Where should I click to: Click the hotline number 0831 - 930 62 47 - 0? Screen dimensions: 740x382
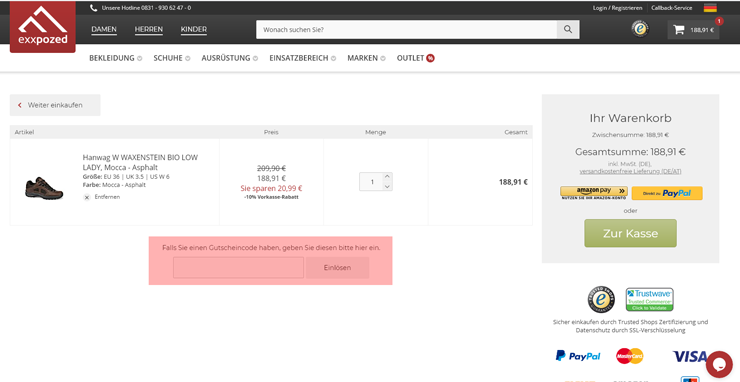pyautogui.click(x=166, y=8)
